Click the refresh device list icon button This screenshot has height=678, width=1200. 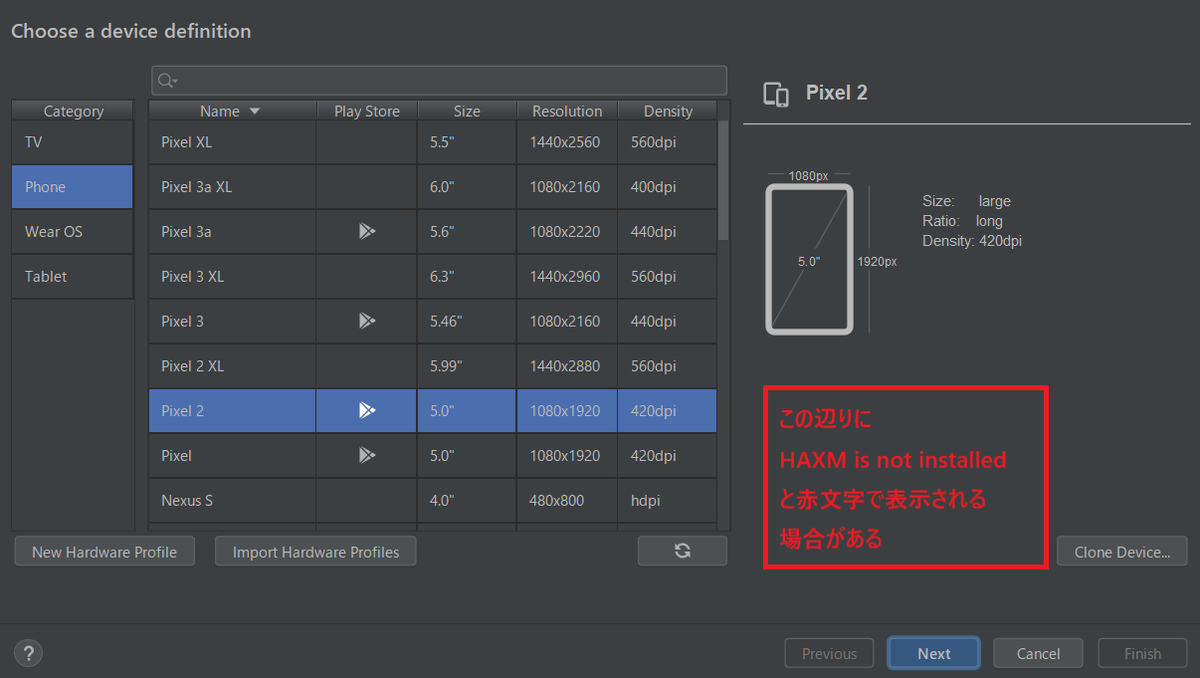tap(682, 551)
